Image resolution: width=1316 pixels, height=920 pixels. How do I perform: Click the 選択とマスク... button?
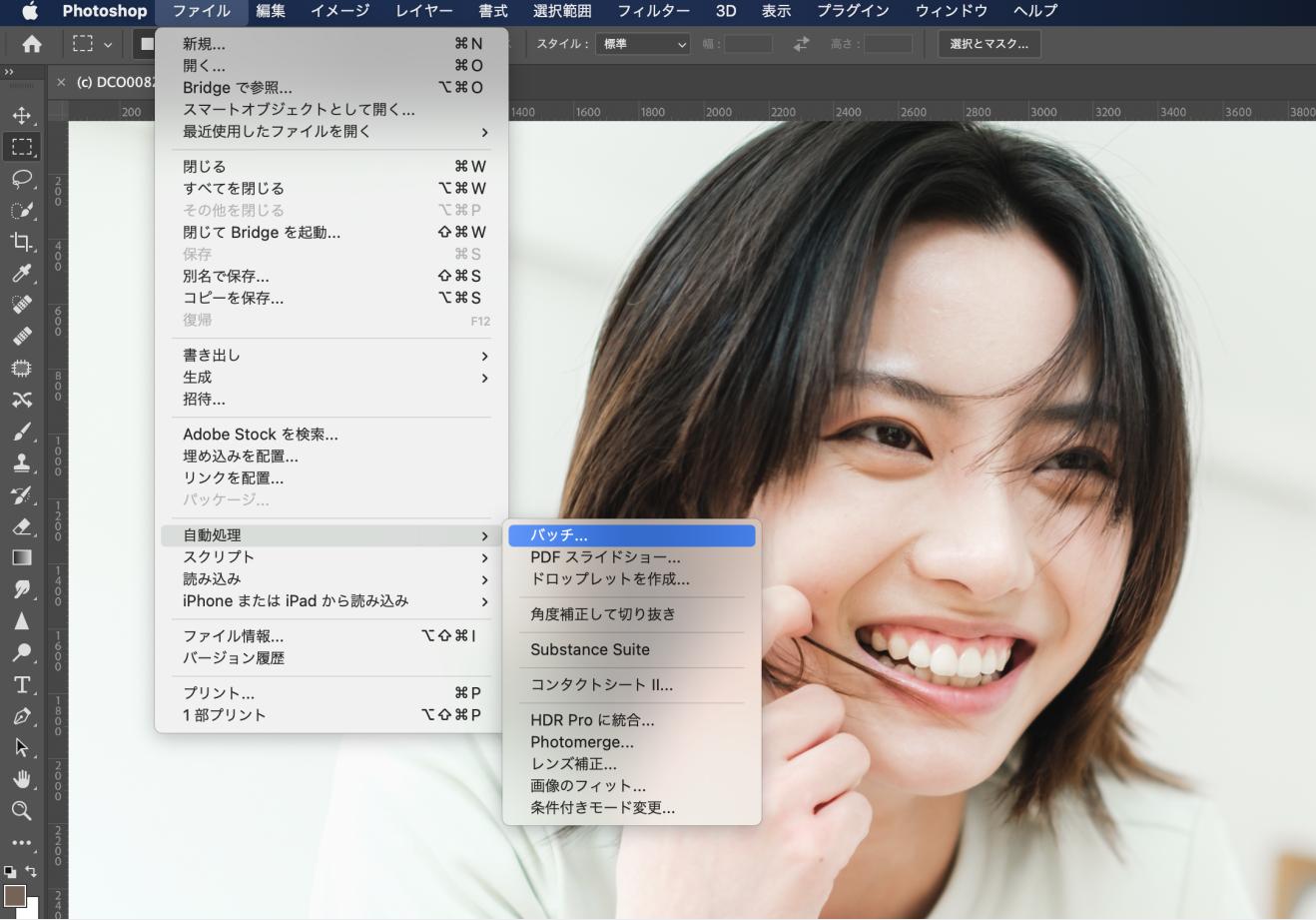point(988,43)
